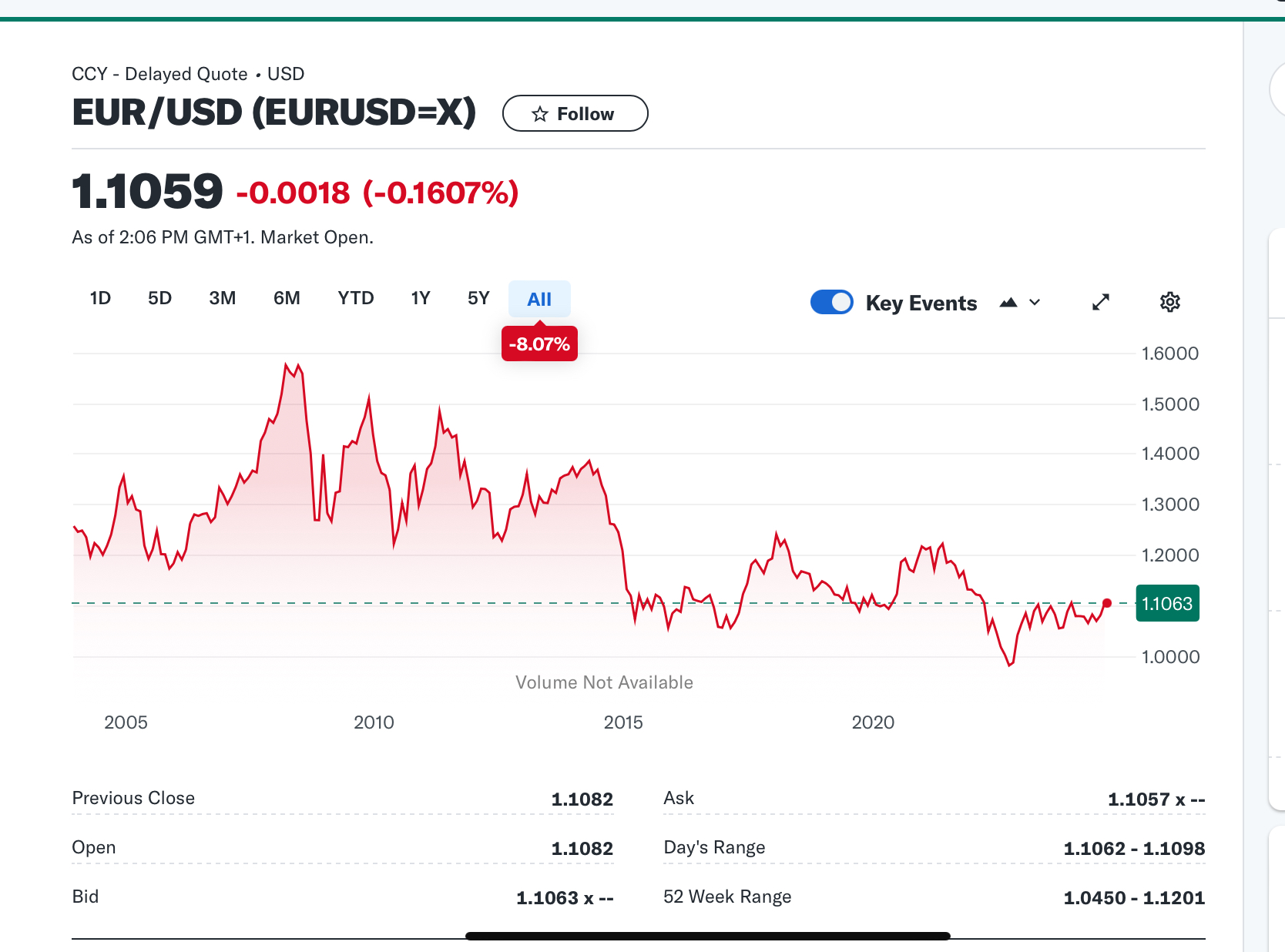1285x952 pixels.
Task: Click the star icon in Follow button
Action: pyautogui.click(x=540, y=114)
